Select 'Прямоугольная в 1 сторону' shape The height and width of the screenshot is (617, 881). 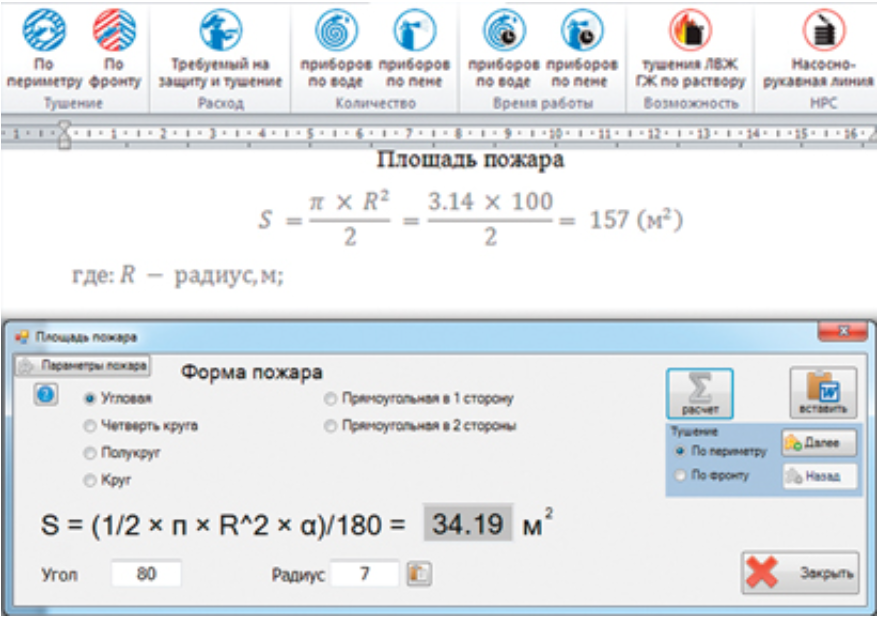419,398
